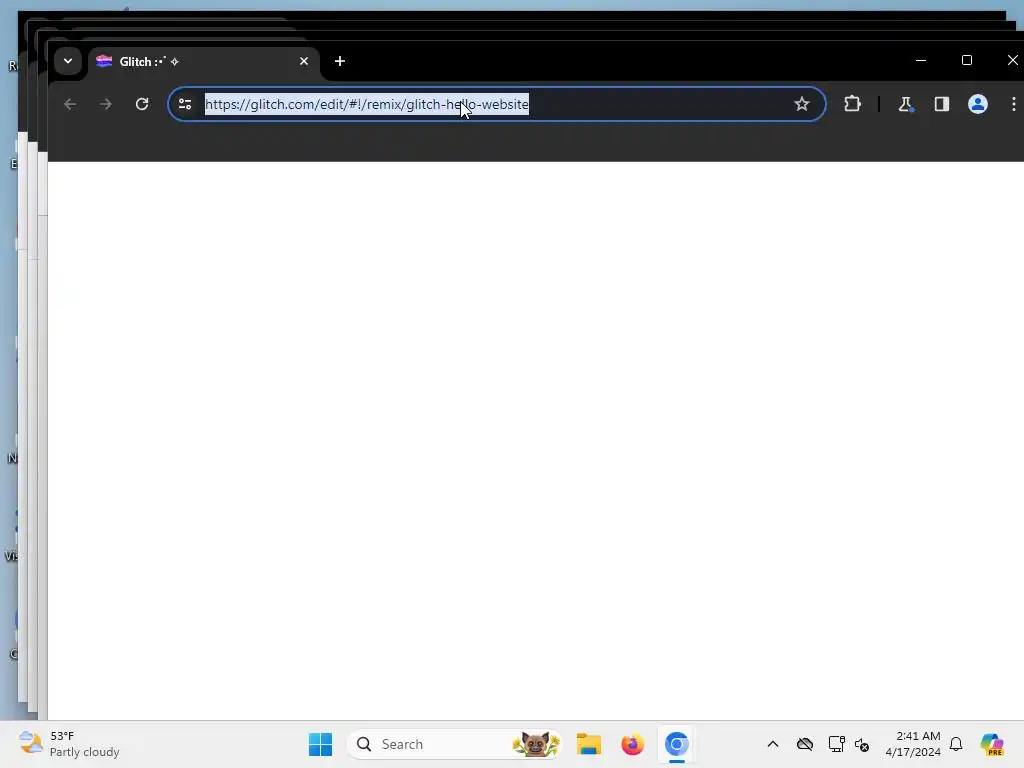1024x768 pixels.
Task: Open the Chrome three-dot menu
Action: [x=1013, y=104]
